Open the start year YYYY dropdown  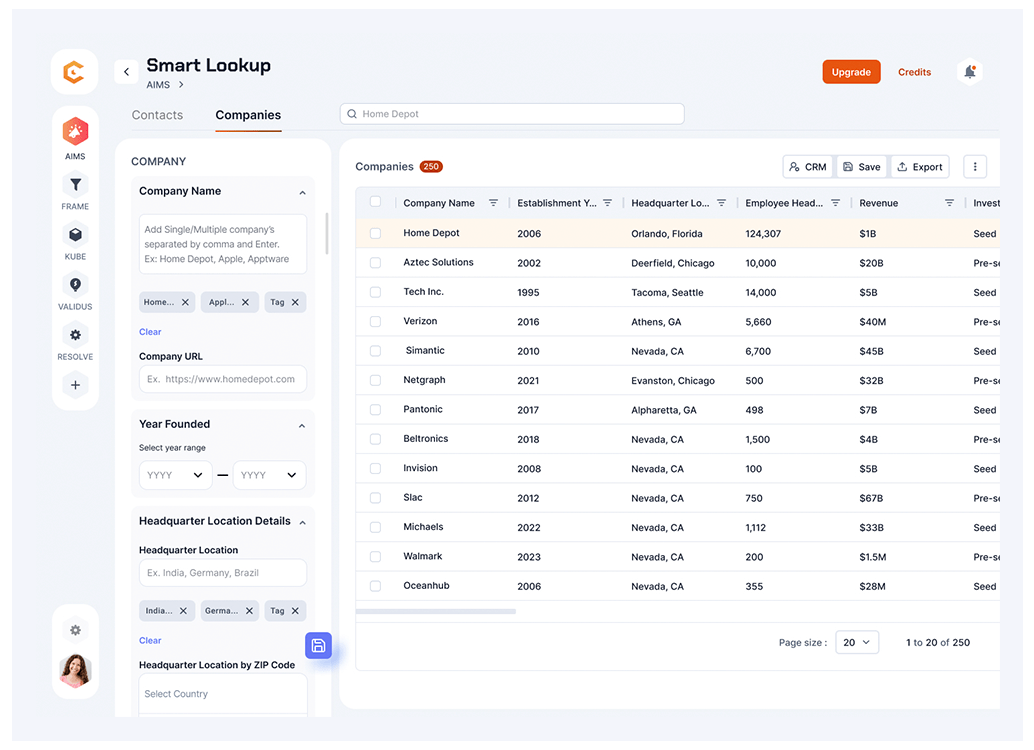click(175, 475)
